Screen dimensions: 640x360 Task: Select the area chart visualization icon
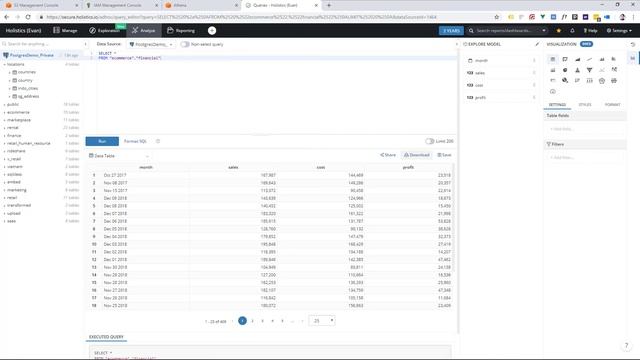[x=577, y=59]
